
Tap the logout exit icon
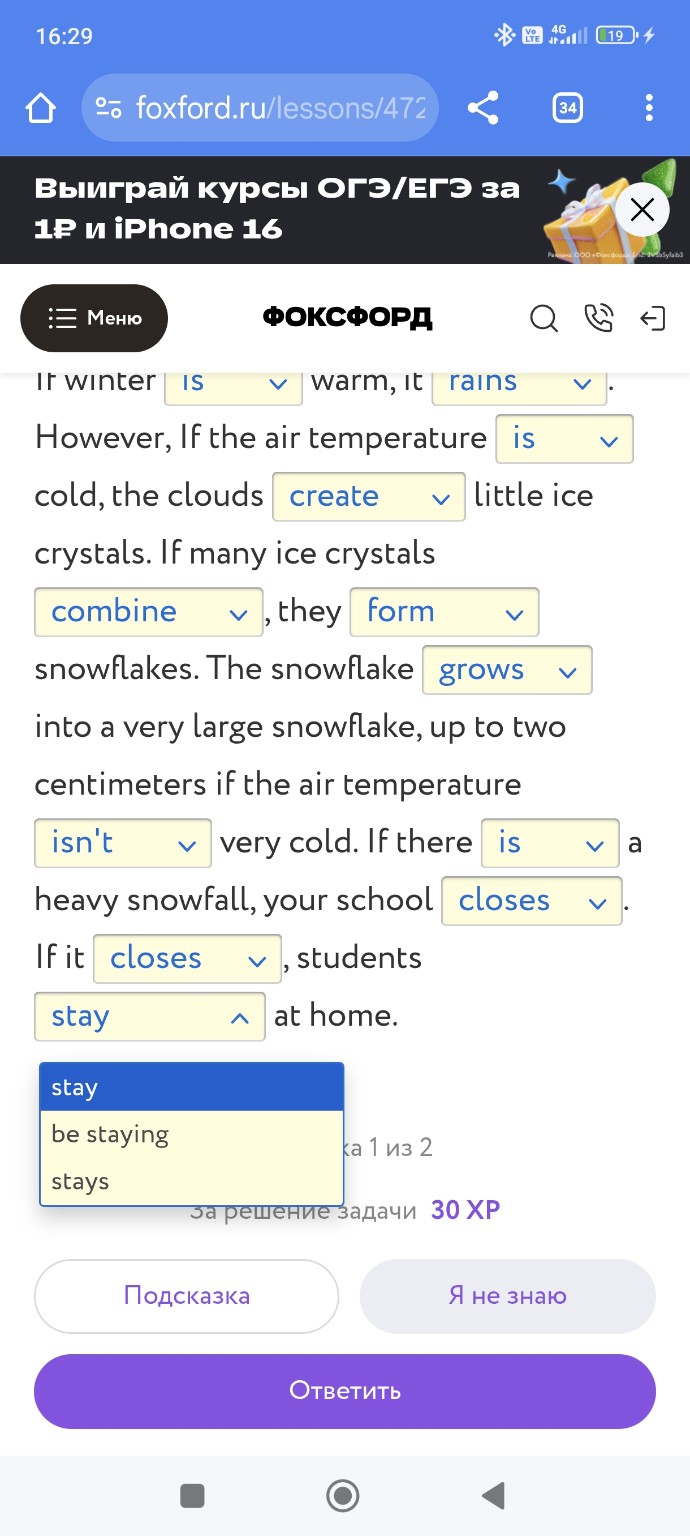(x=652, y=319)
